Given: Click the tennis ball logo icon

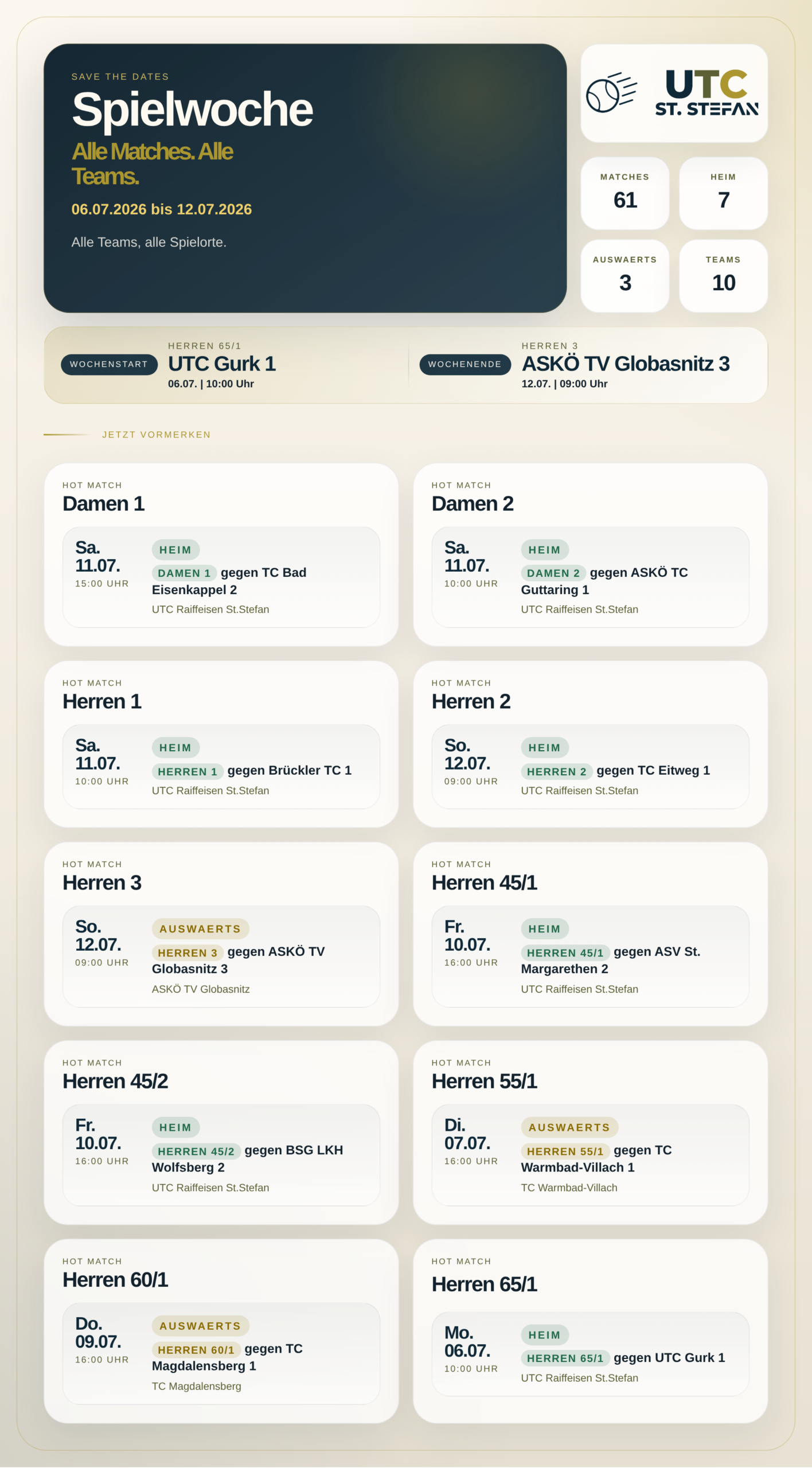Looking at the screenshot, I should click(x=611, y=92).
